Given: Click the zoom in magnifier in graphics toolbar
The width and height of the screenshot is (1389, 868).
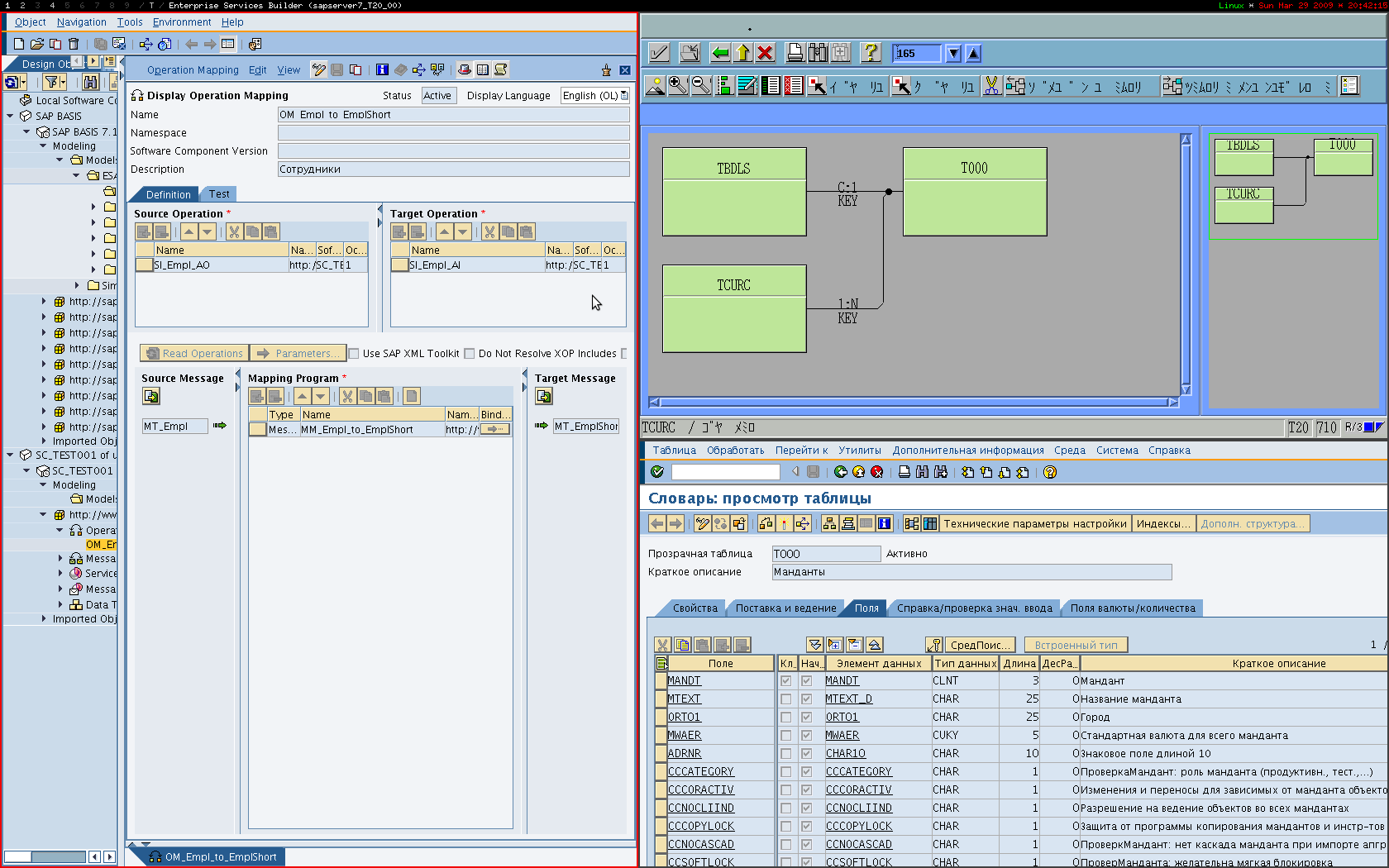Looking at the screenshot, I should pyautogui.click(x=678, y=85).
